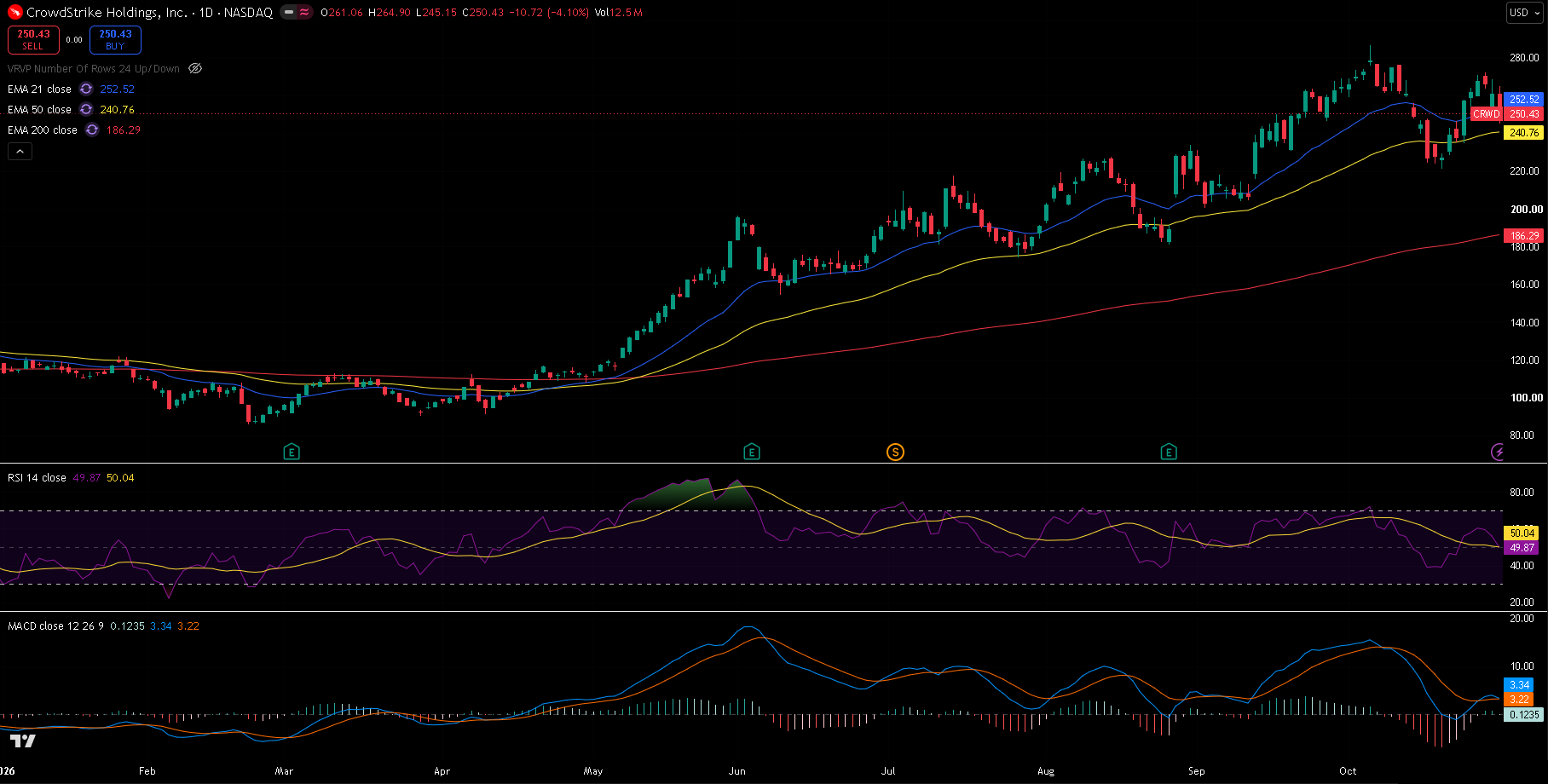Click the loading icon beside EMA 21
The width and height of the screenshot is (1548, 784).
click(x=86, y=89)
